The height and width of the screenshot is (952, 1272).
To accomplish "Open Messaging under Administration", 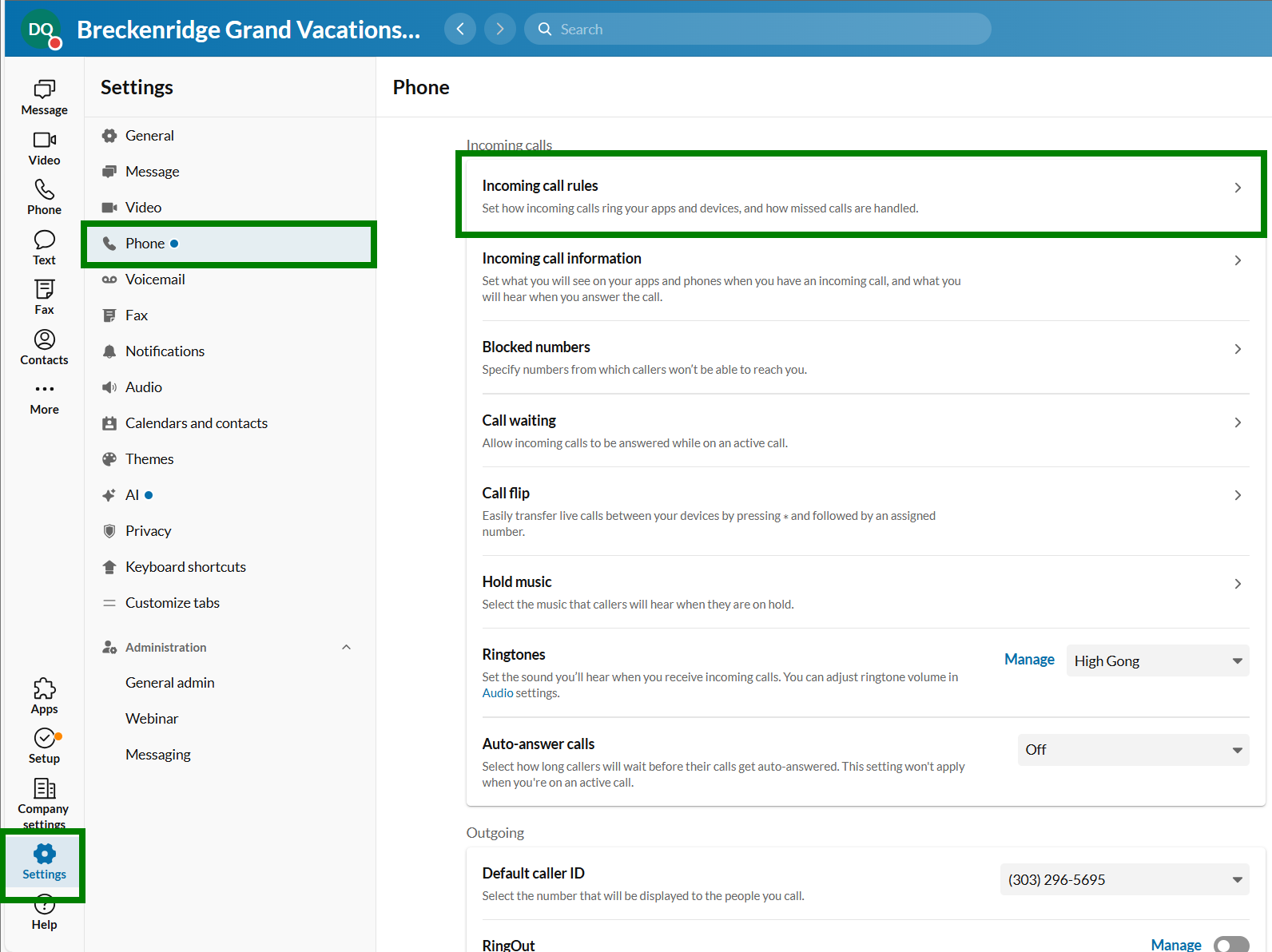I will [x=158, y=755].
